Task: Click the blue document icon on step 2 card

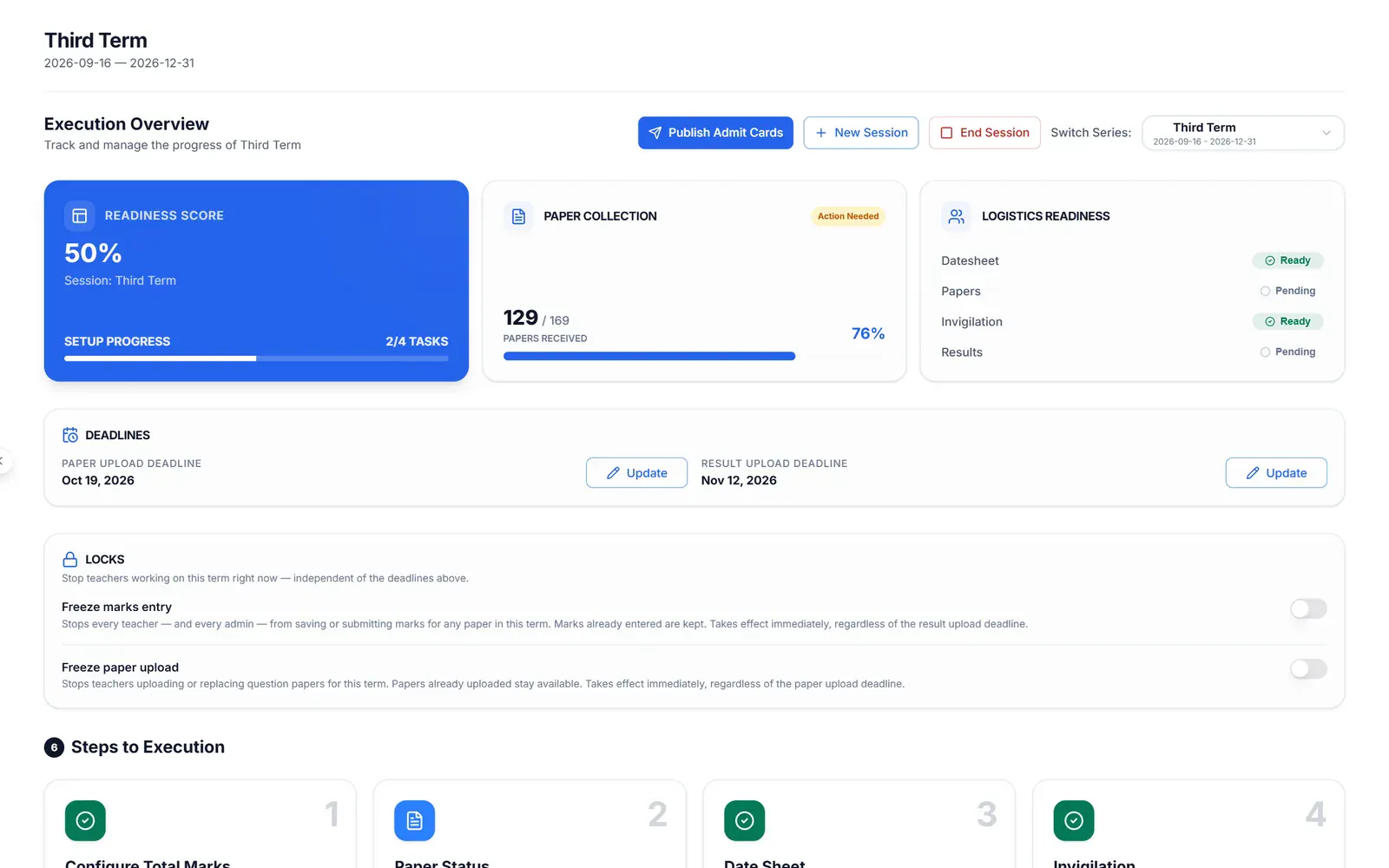Action: pos(415,820)
